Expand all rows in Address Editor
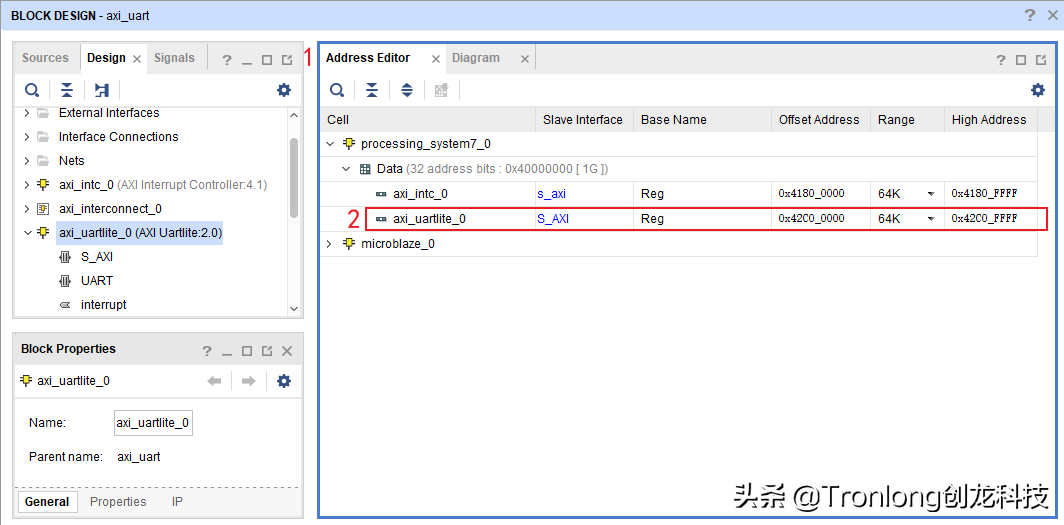1064x525 pixels. point(406,90)
